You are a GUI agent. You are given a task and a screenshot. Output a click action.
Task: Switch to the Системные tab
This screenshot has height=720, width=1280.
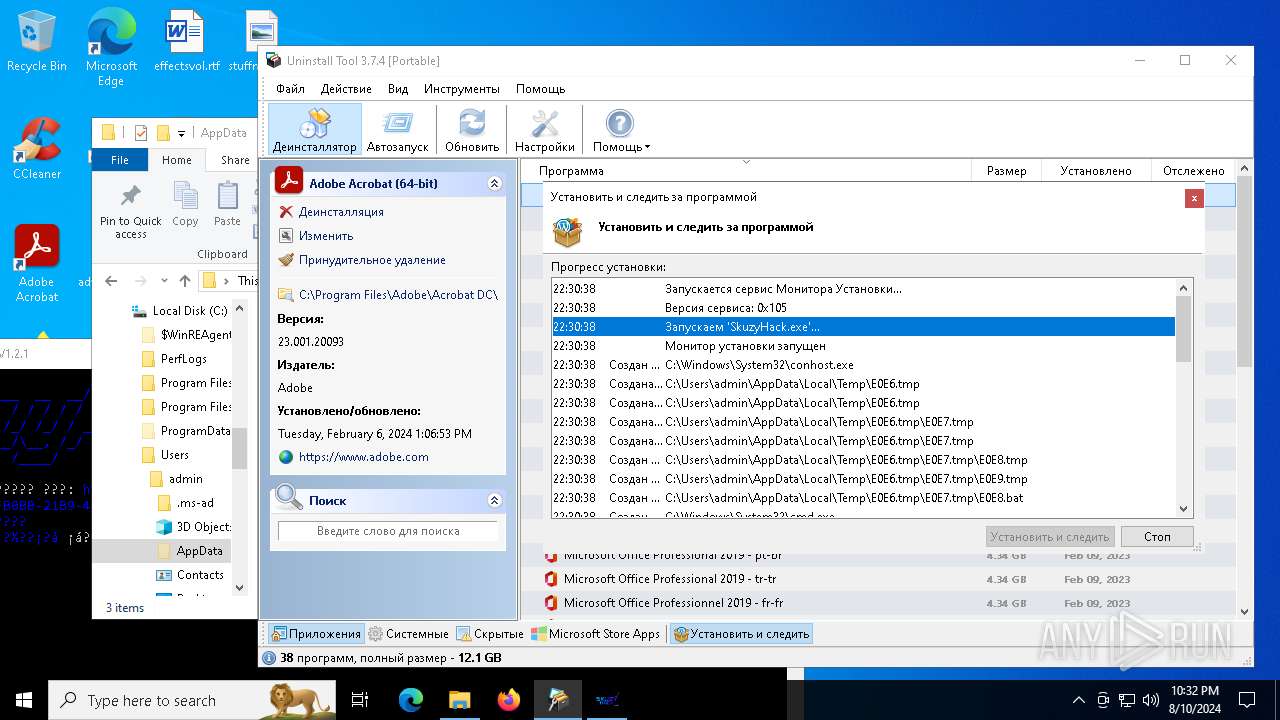tap(408, 634)
